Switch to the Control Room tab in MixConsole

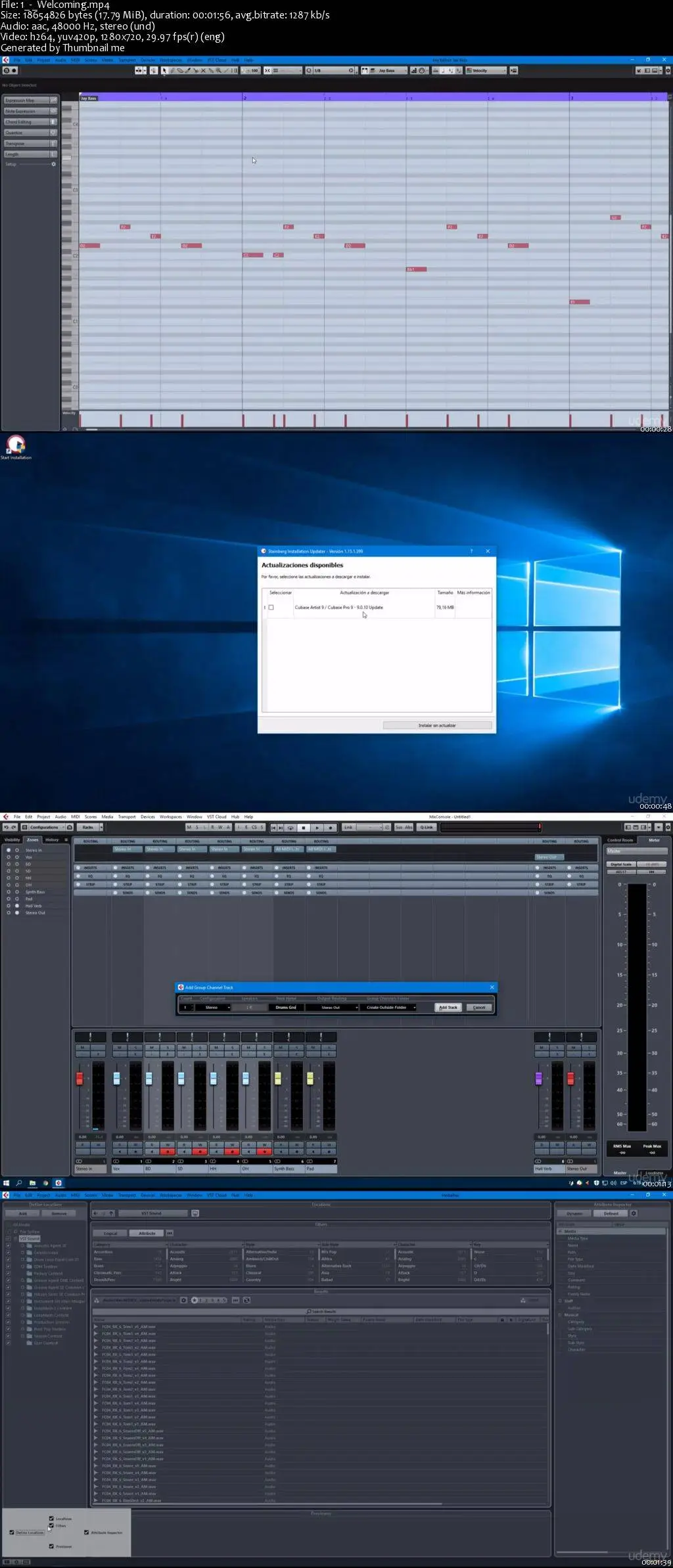(620, 840)
